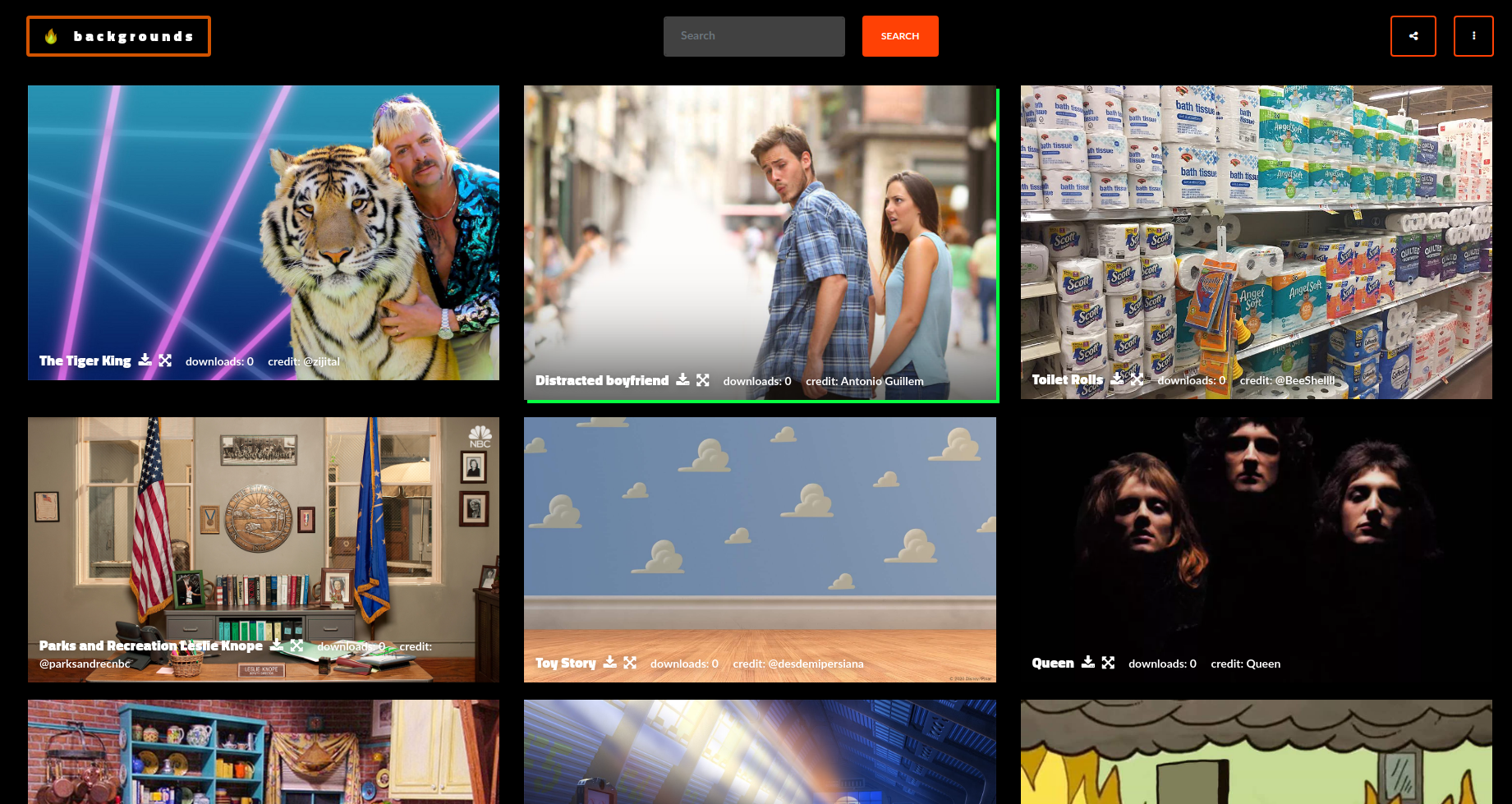Download Parks and Recreation Leslie Knope background

point(277,645)
